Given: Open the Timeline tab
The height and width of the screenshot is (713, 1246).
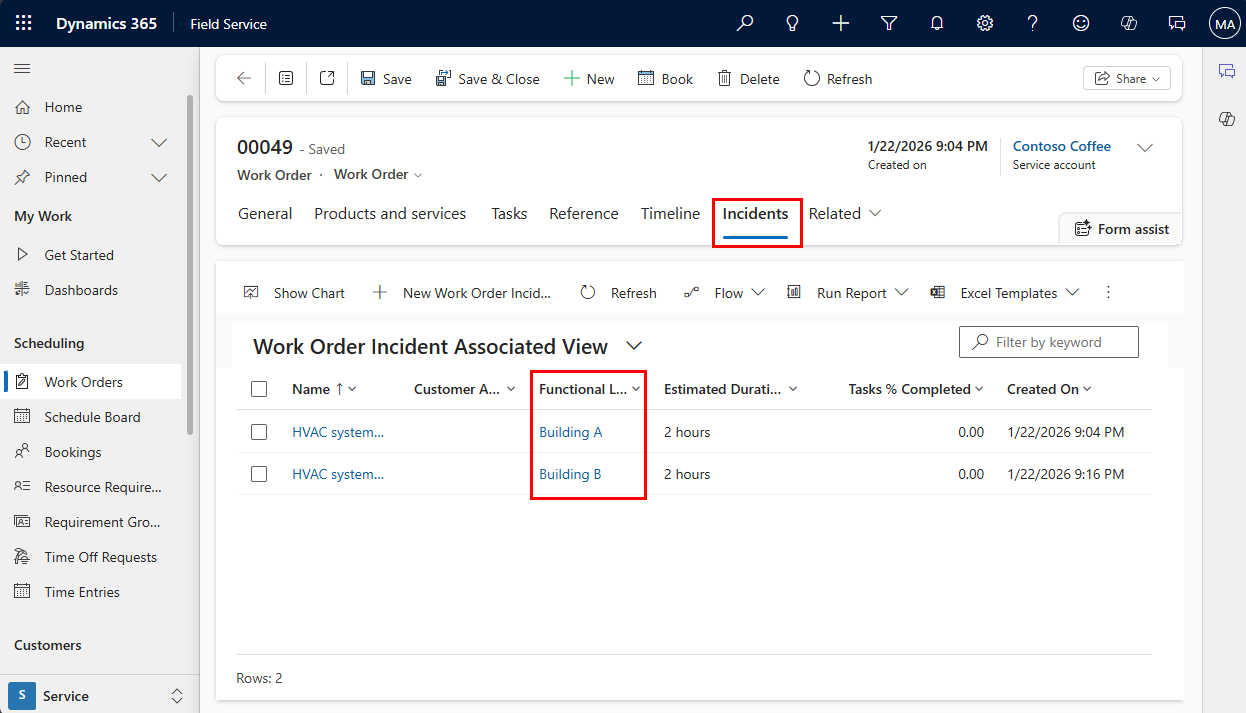Looking at the screenshot, I should (x=670, y=213).
